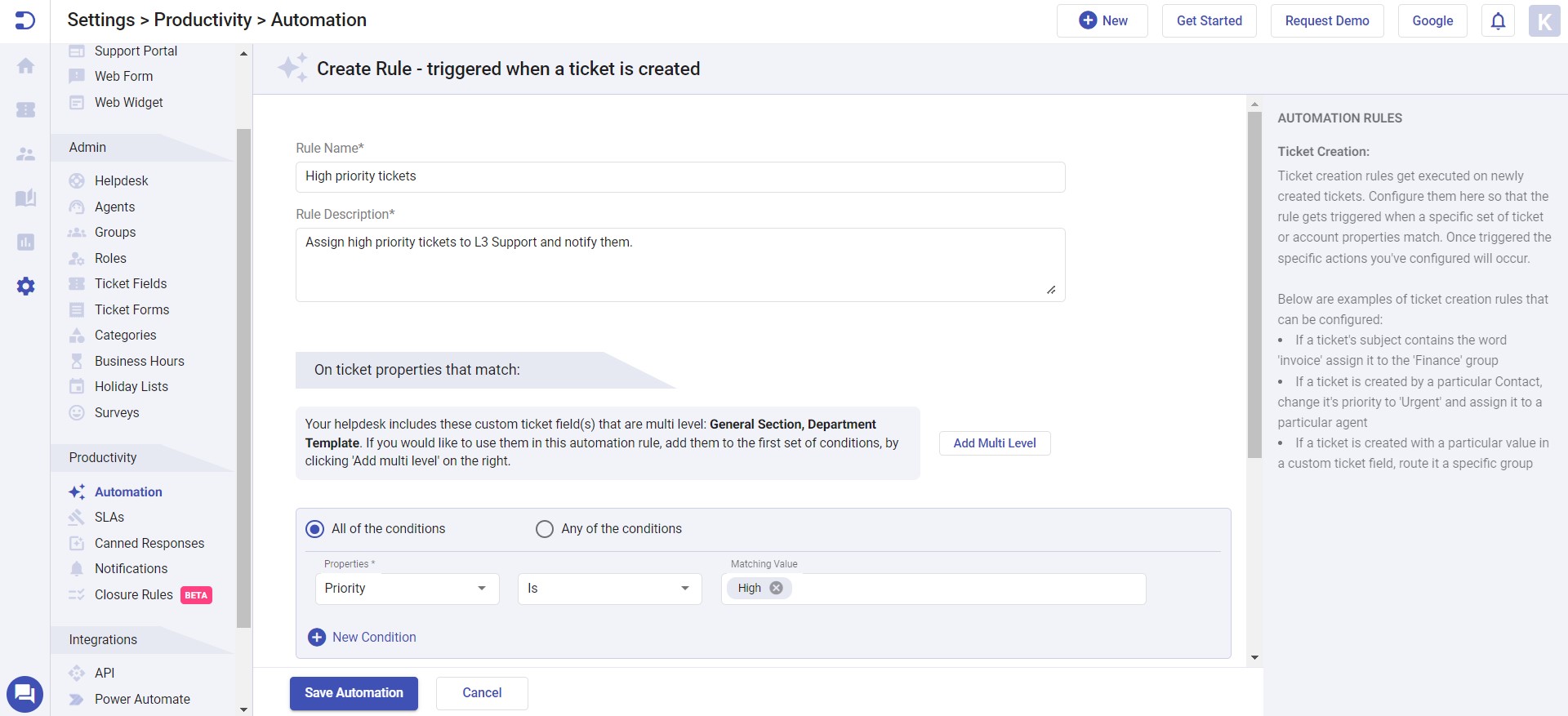This screenshot has height=716, width=1568.
Task: Select All of the conditions radio
Action: (x=314, y=529)
